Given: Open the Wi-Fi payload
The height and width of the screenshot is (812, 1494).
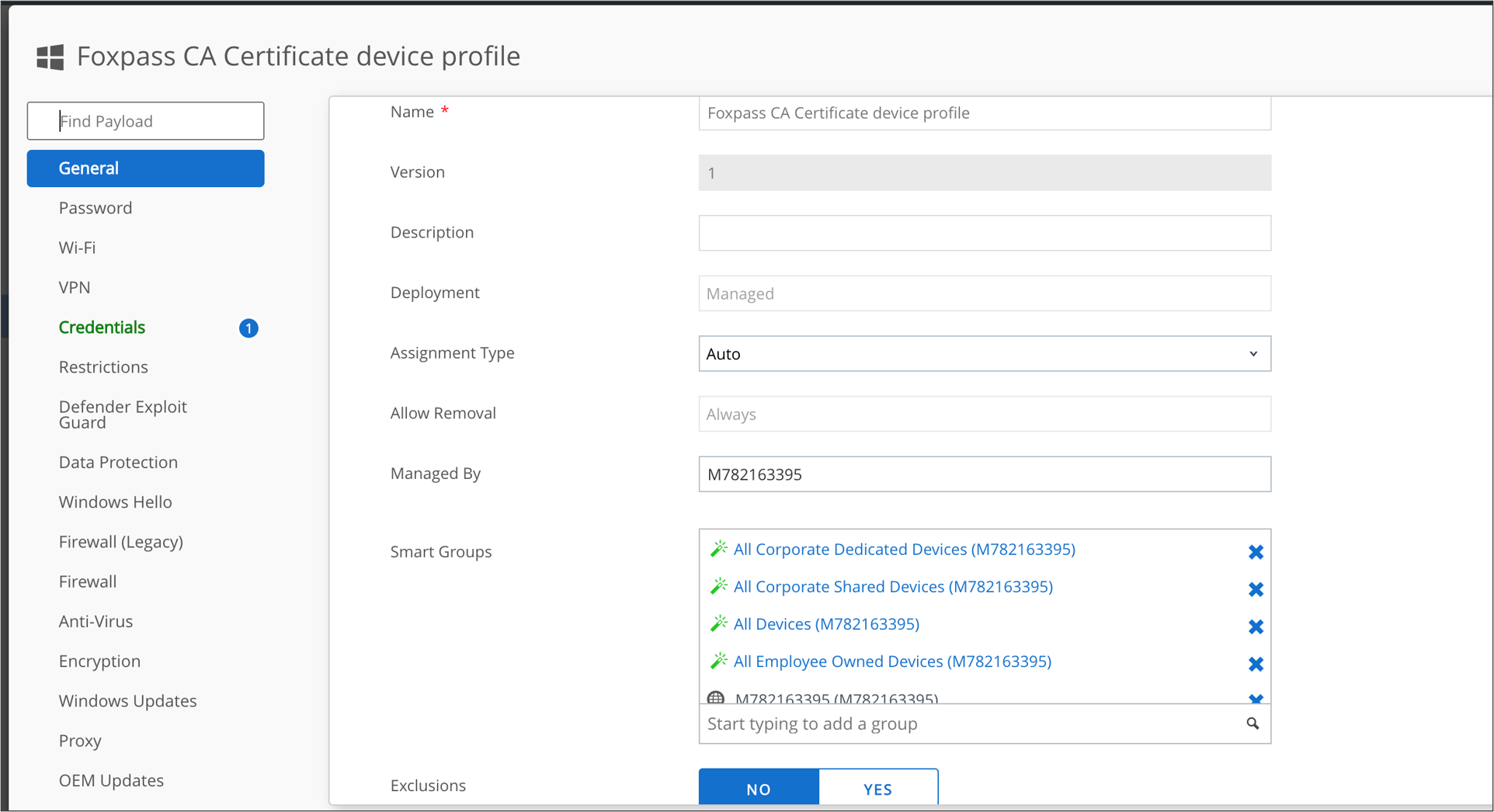Looking at the screenshot, I should pos(77,248).
